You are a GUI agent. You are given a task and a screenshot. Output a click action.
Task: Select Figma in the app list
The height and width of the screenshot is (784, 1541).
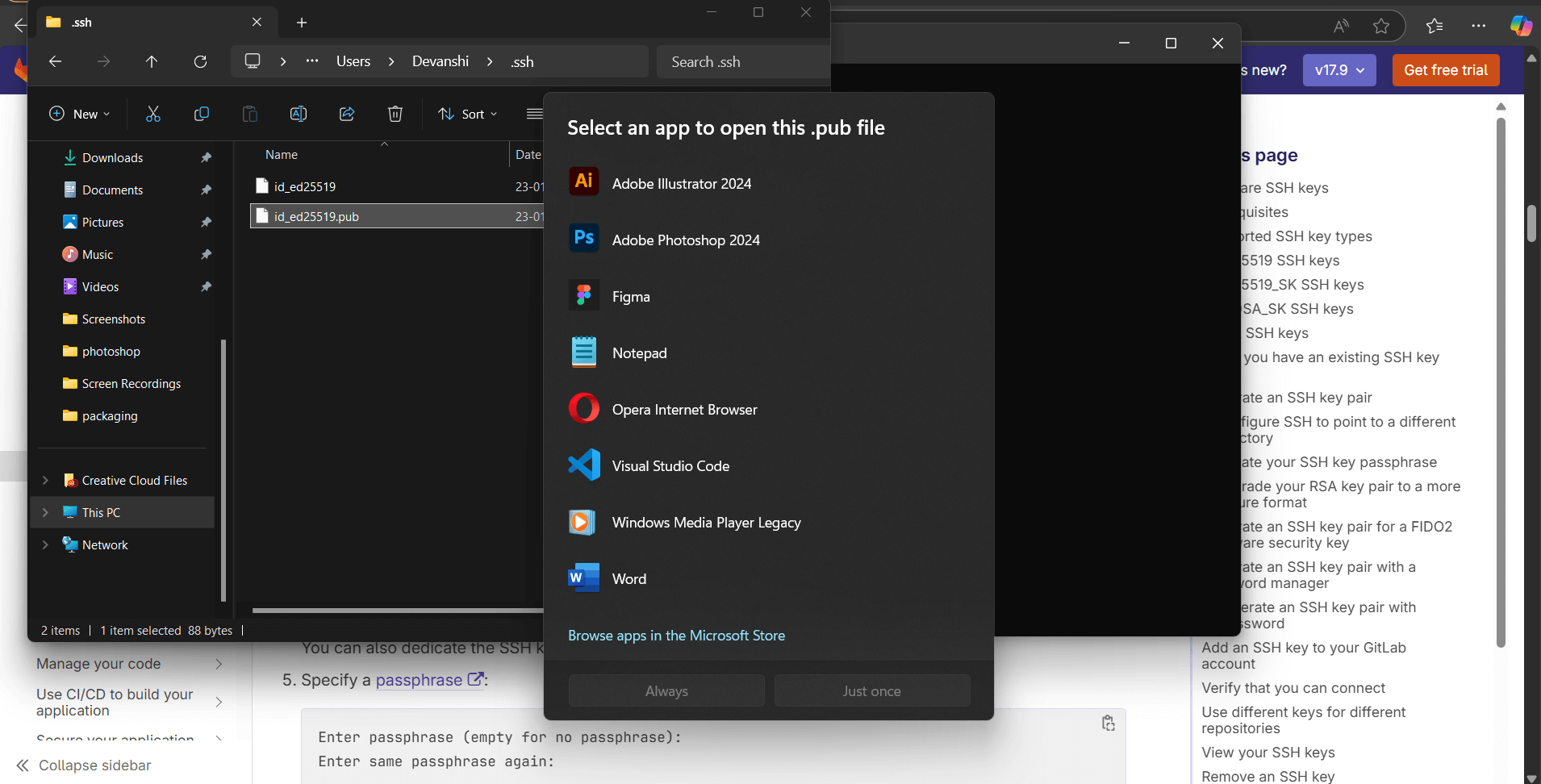(768, 297)
